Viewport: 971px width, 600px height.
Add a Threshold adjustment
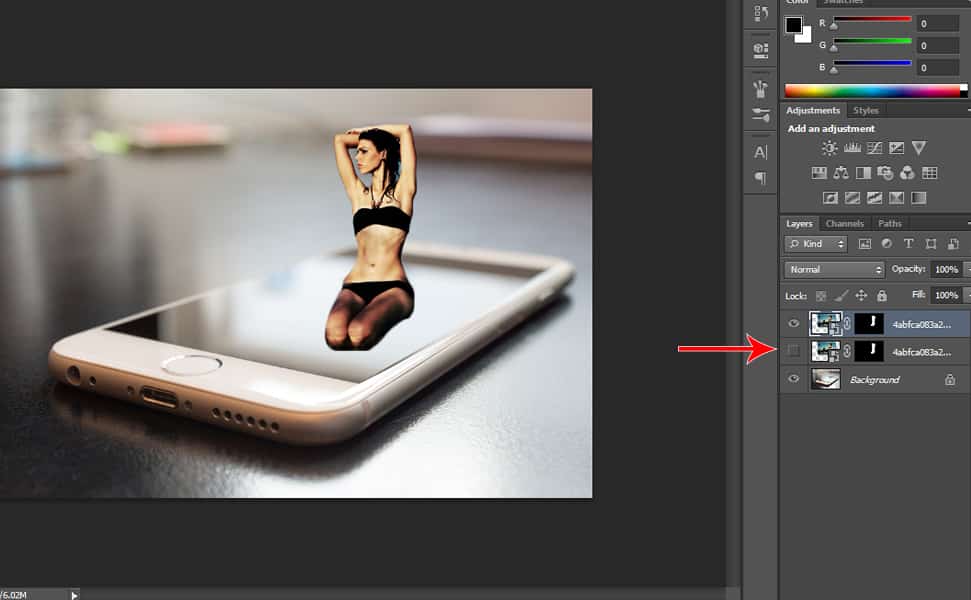pos(874,198)
